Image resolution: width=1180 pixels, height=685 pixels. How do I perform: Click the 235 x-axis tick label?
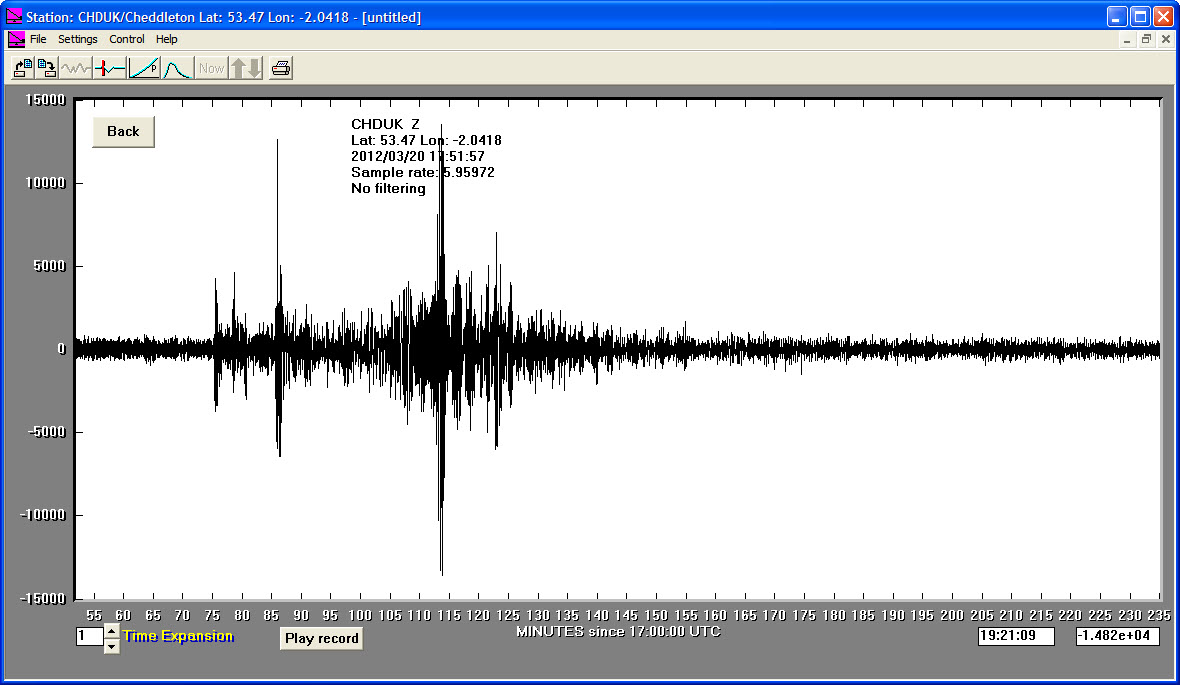tap(1159, 615)
